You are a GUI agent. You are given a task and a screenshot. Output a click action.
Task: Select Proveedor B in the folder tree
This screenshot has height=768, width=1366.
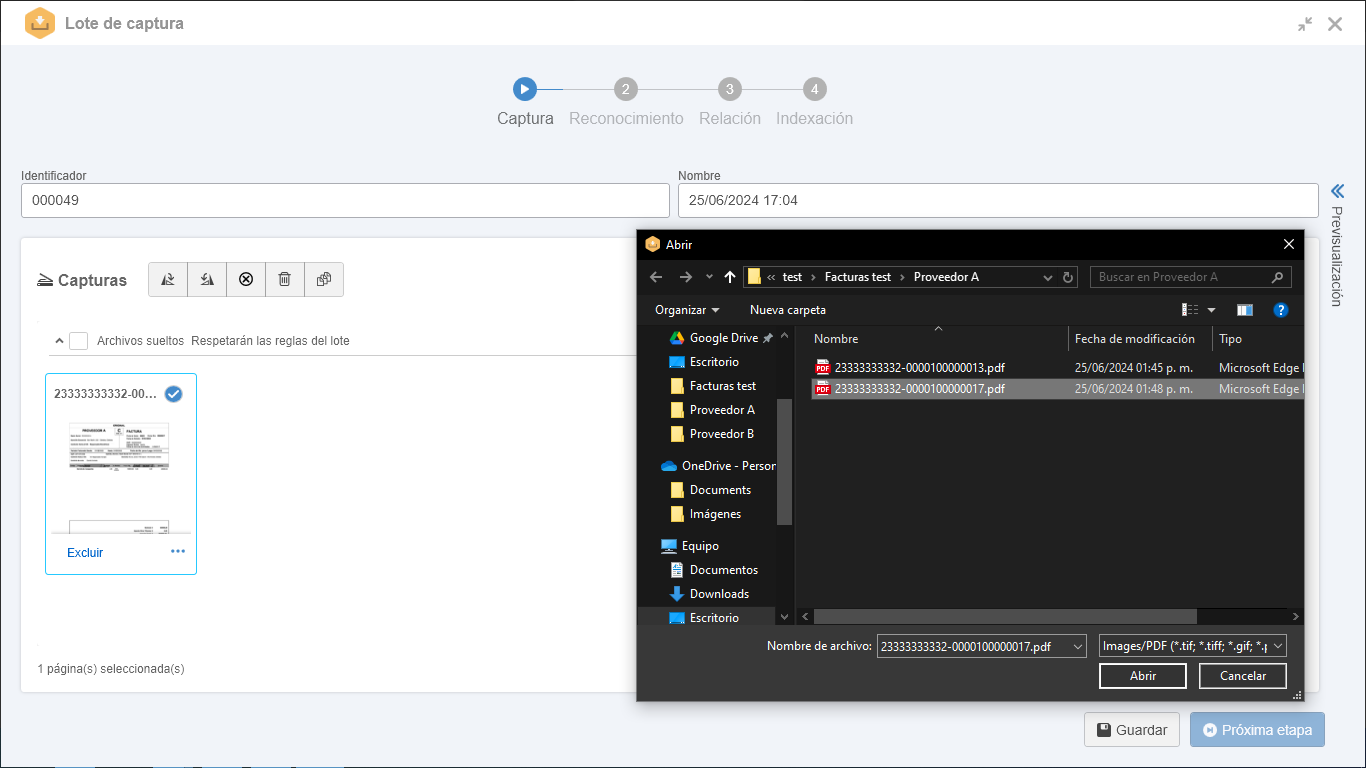(x=721, y=434)
